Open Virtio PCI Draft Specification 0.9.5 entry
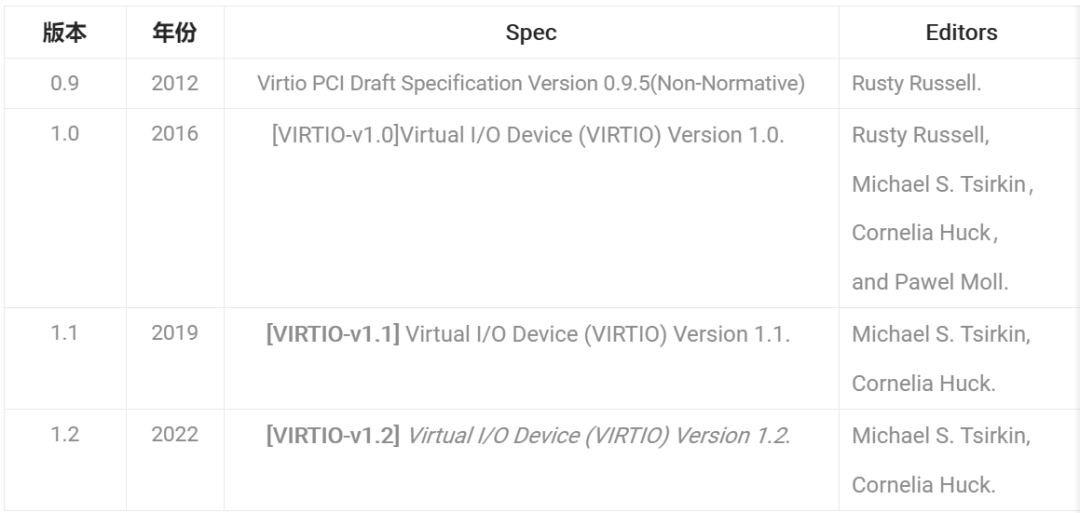The width and height of the screenshot is (1080, 513). (x=531, y=84)
